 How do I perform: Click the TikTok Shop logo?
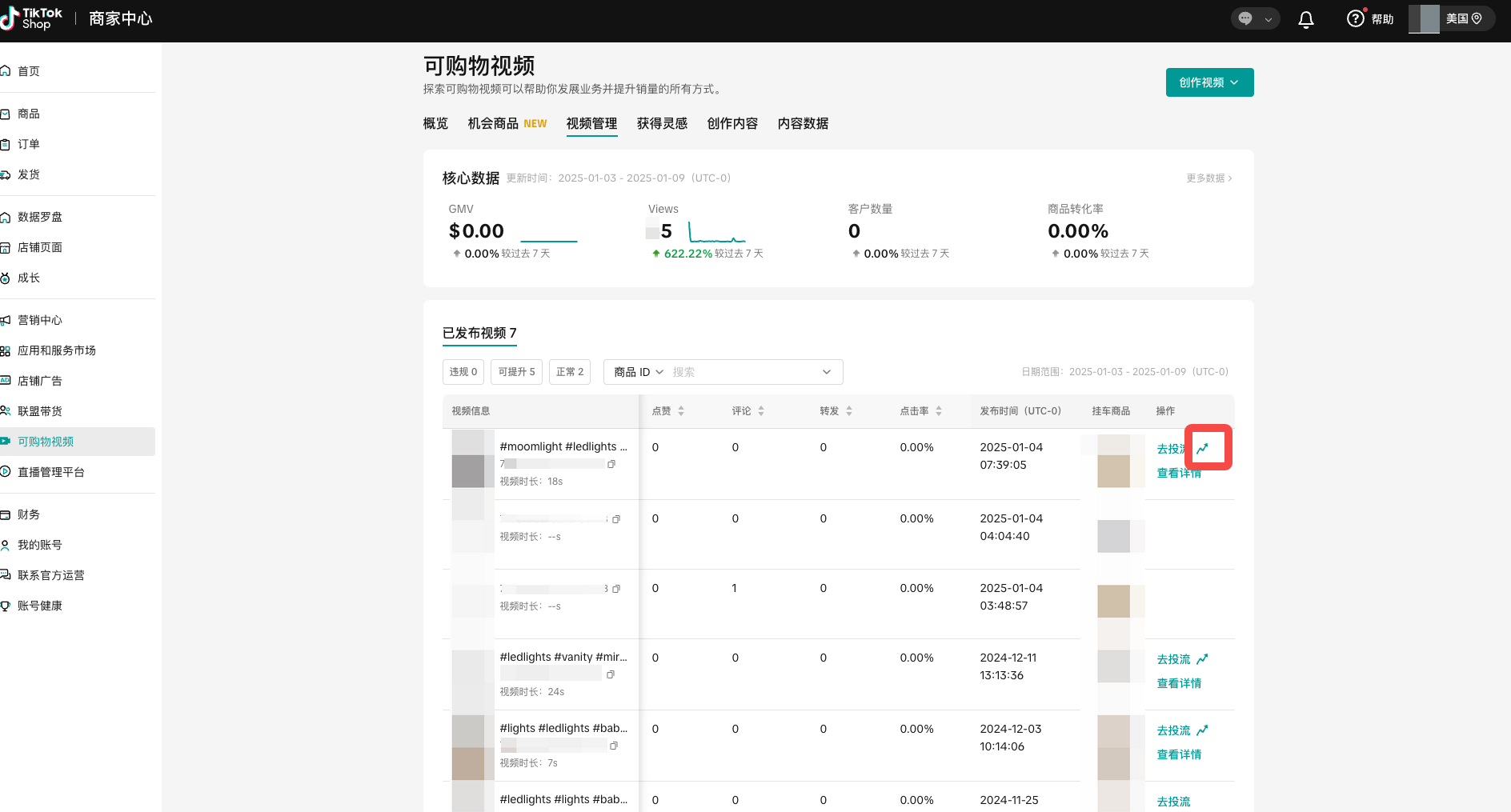pyautogui.click(x=32, y=18)
